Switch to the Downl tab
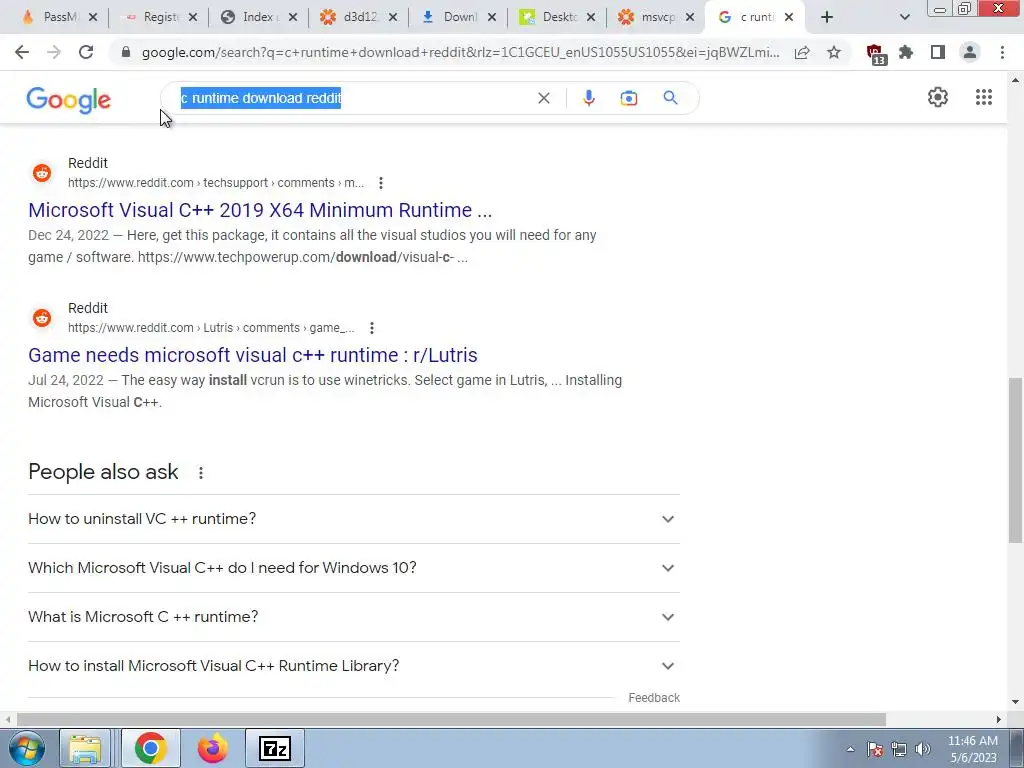This screenshot has height=768, width=1024. pos(457,17)
